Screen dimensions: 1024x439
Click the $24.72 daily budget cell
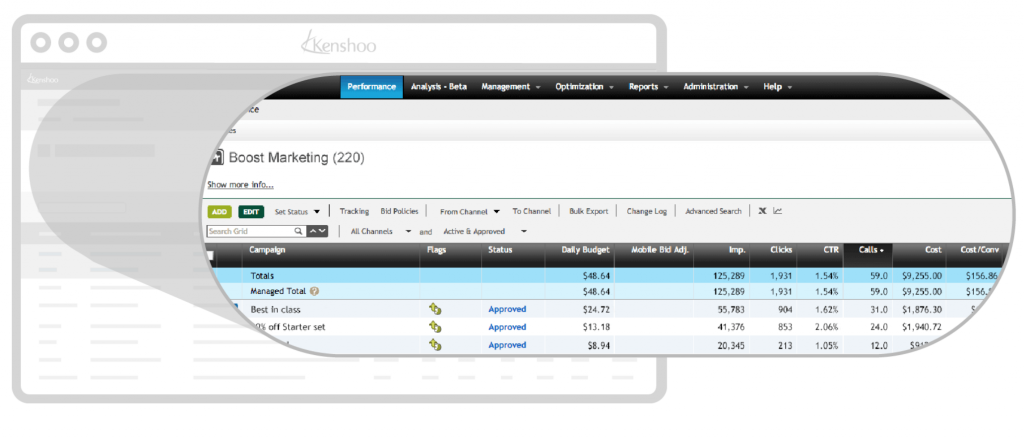(x=596, y=309)
